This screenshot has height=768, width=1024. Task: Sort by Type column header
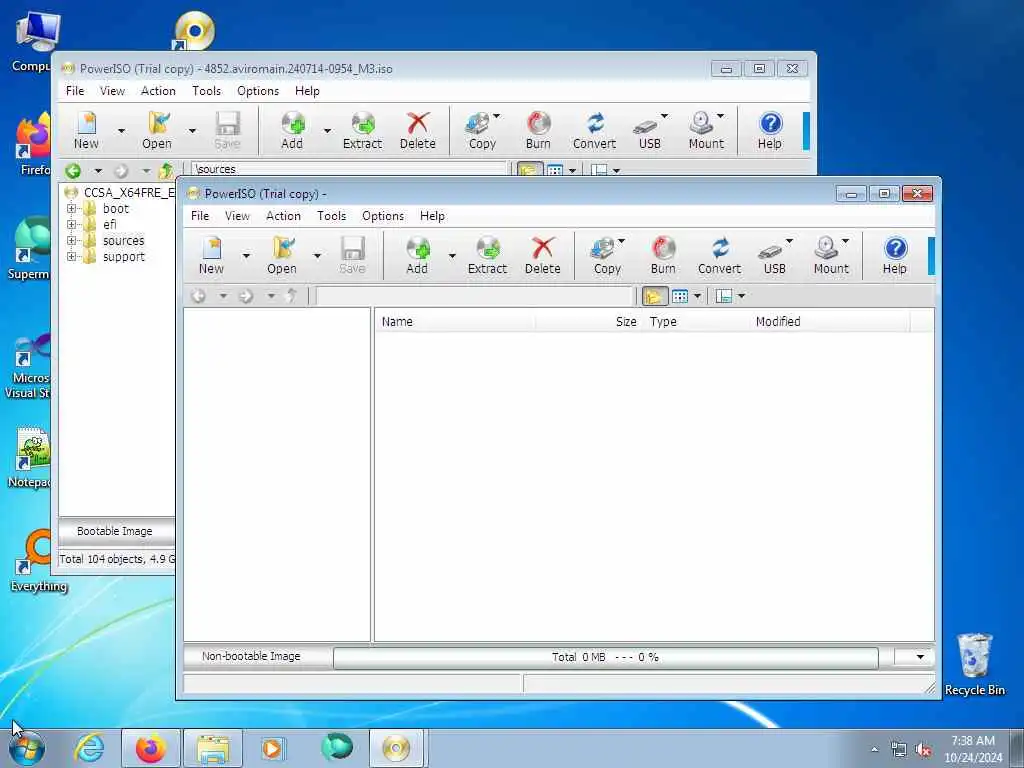696,322
